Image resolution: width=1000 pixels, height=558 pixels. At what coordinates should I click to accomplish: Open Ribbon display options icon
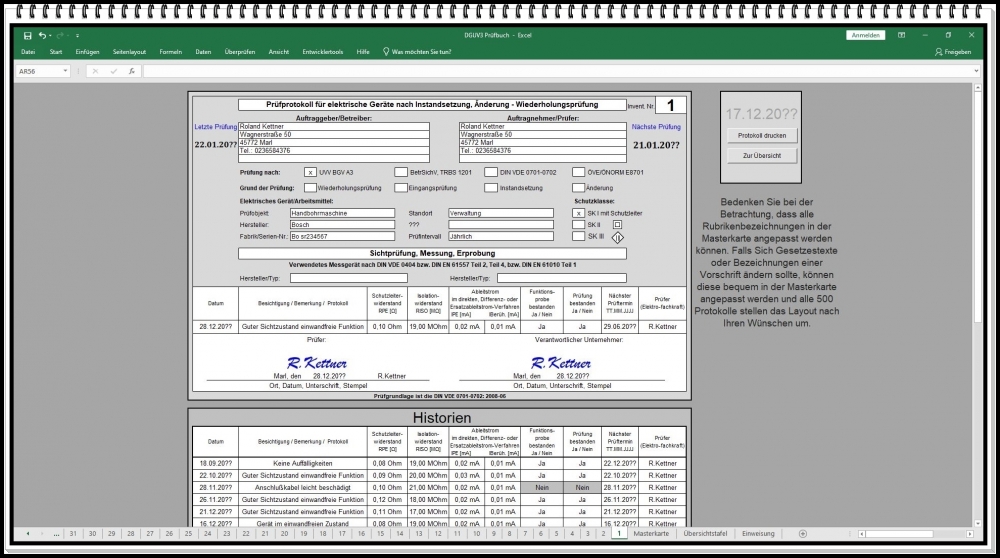pos(901,35)
